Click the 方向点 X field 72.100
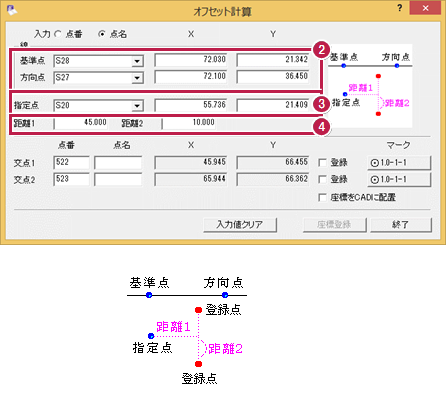Image resolution: width=446 pixels, height=394 pixels. [x=191, y=77]
